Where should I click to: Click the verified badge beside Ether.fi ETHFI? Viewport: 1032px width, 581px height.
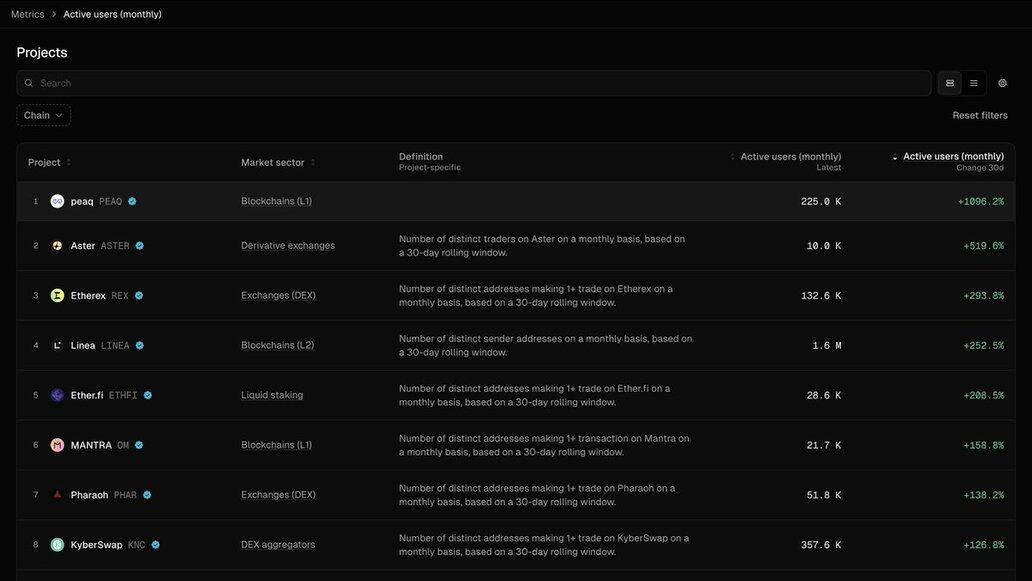pos(148,395)
